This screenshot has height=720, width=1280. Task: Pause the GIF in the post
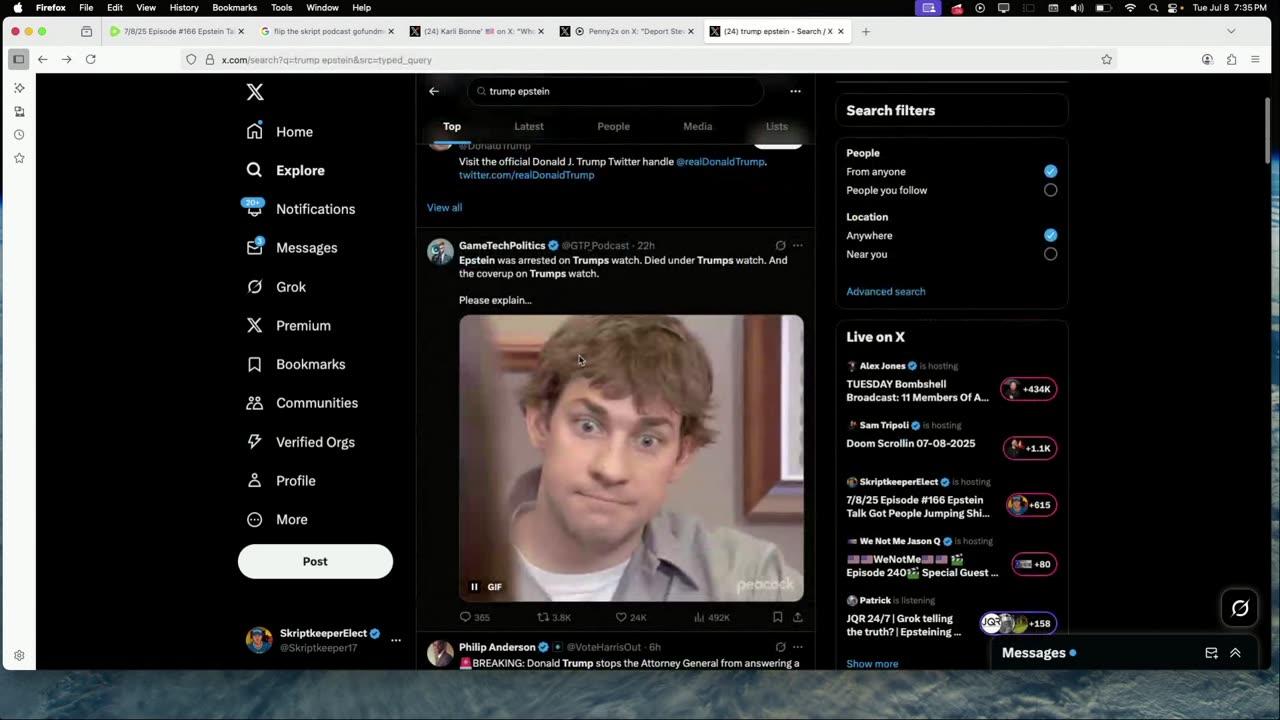pyautogui.click(x=474, y=587)
